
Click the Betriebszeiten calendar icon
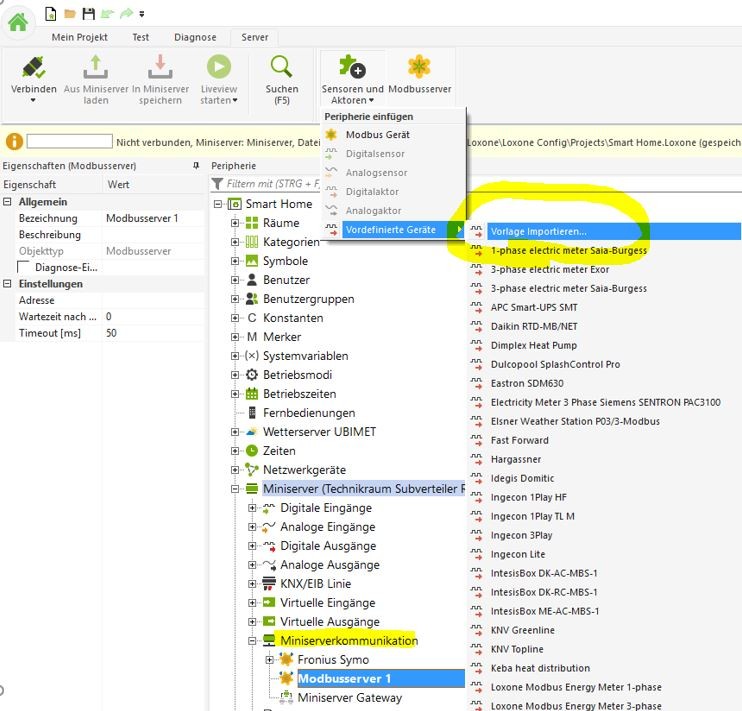click(x=252, y=394)
